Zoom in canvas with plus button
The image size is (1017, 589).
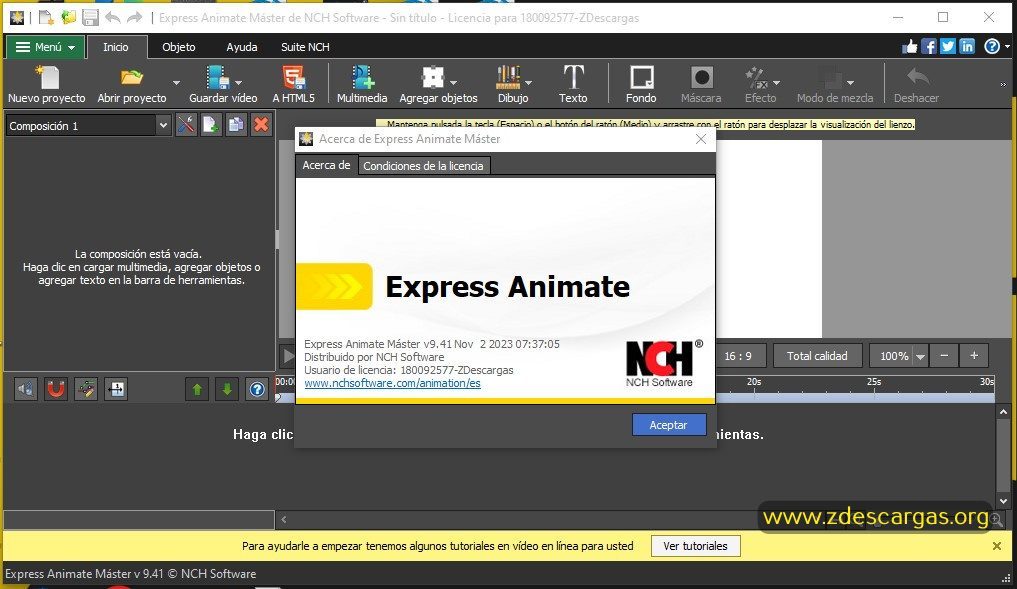coord(974,355)
